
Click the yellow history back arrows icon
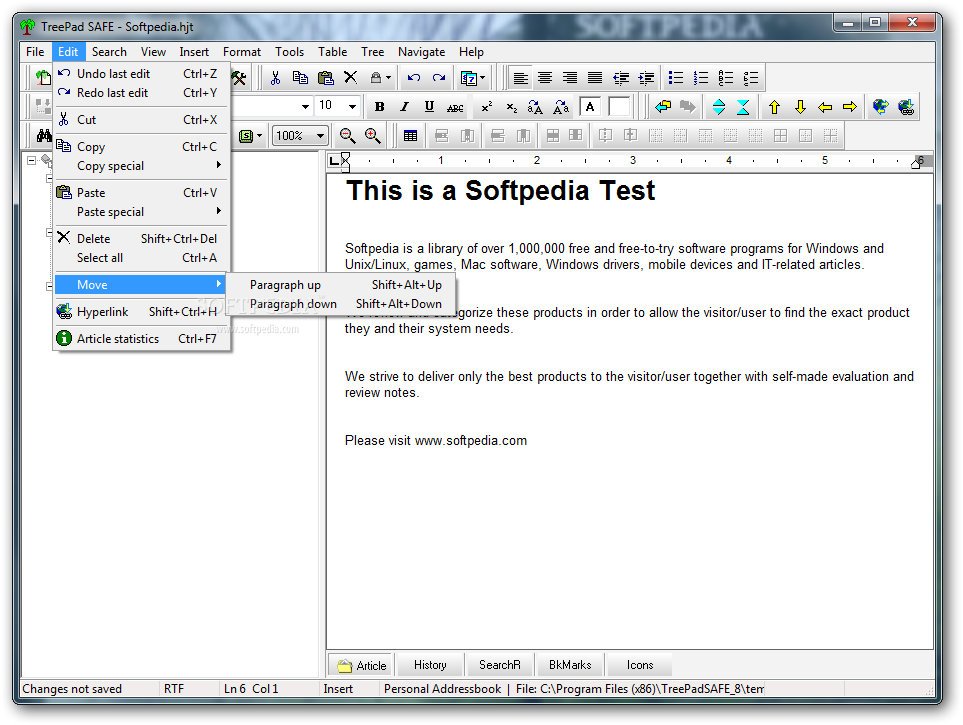[663, 108]
